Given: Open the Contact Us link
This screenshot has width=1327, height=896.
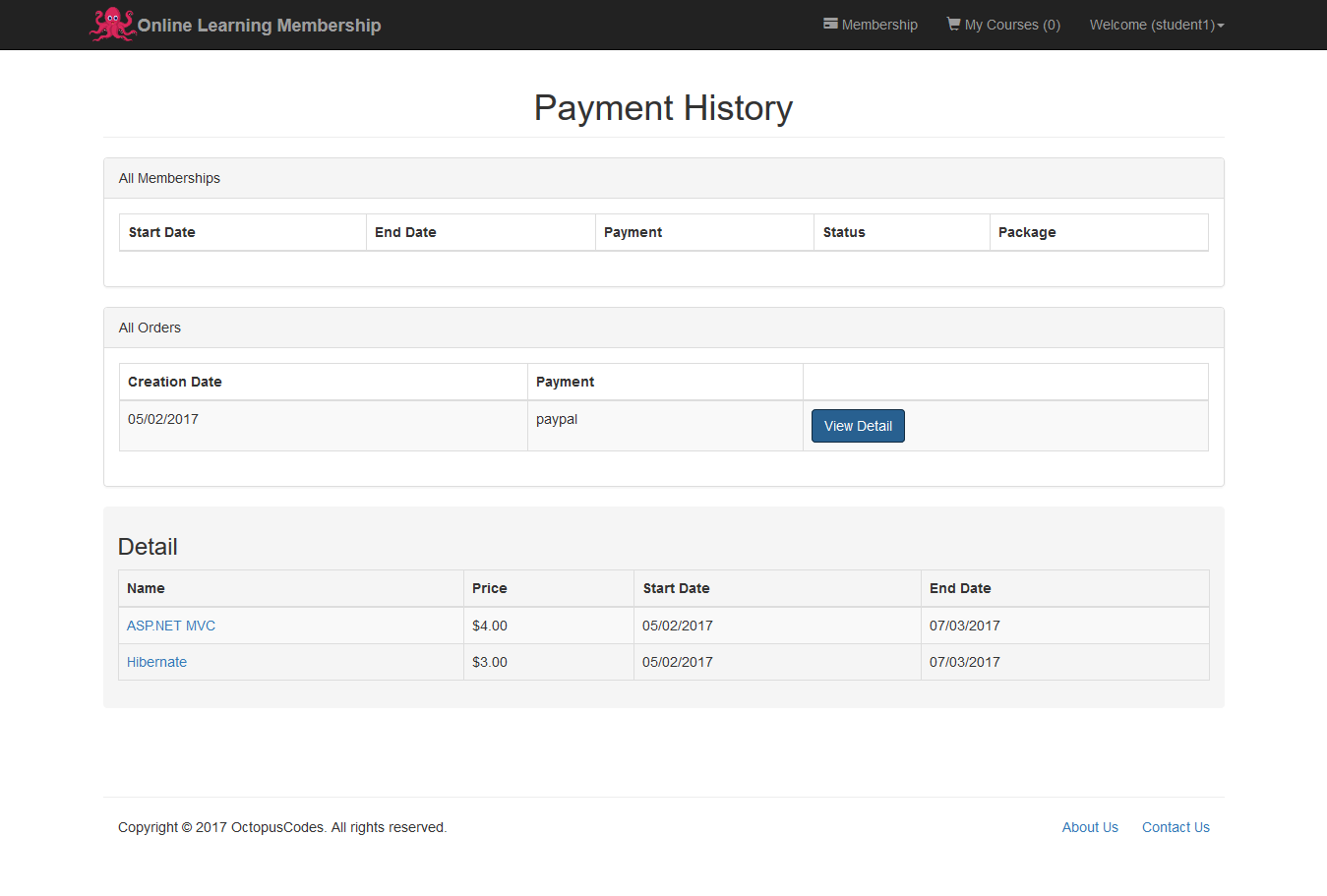Looking at the screenshot, I should 1176,827.
